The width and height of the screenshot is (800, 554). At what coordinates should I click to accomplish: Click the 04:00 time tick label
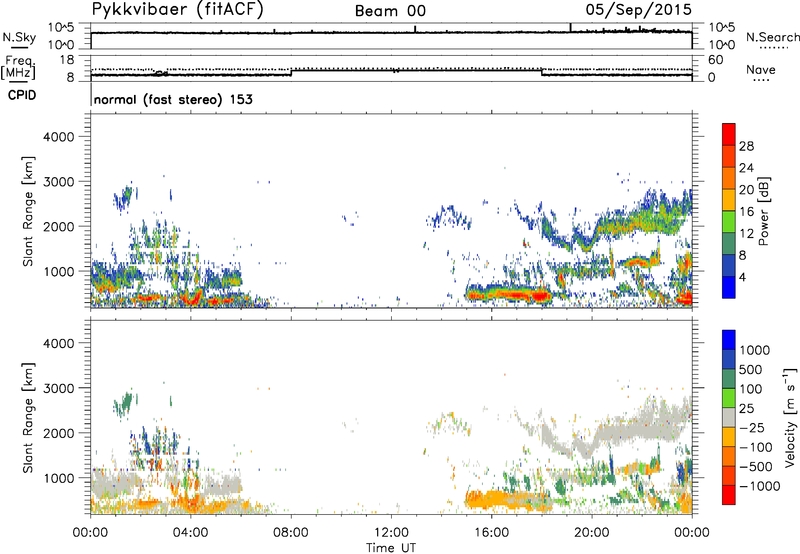[191, 533]
